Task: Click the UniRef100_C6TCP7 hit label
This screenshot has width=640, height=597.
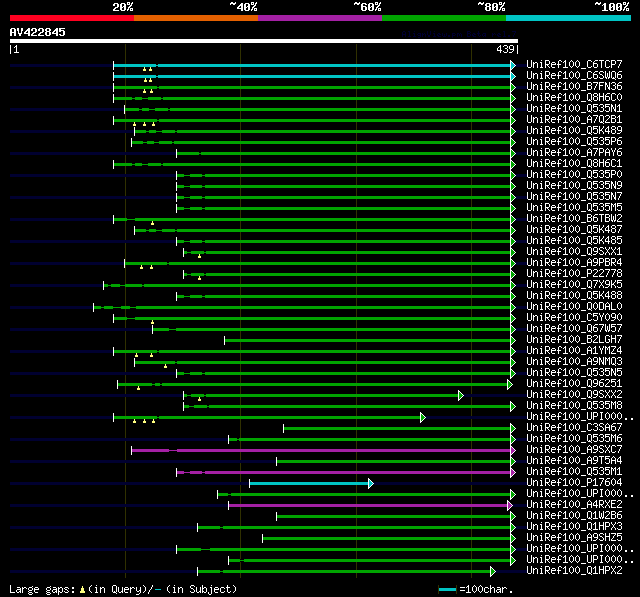Action: click(x=574, y=64)
